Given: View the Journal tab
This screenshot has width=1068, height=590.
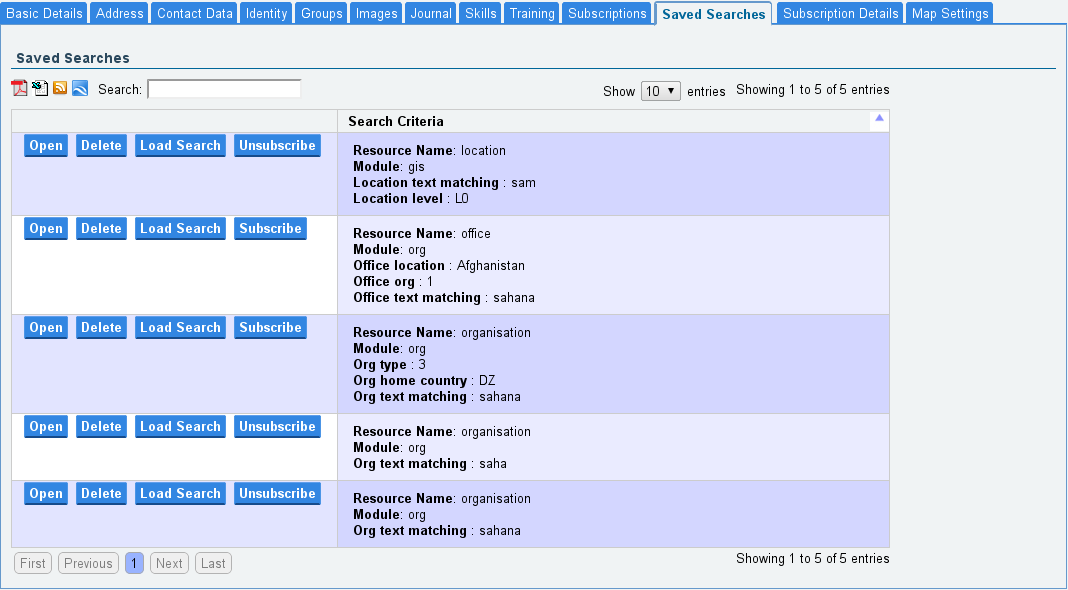Looking at the screenshot, I should click(432, 14).
